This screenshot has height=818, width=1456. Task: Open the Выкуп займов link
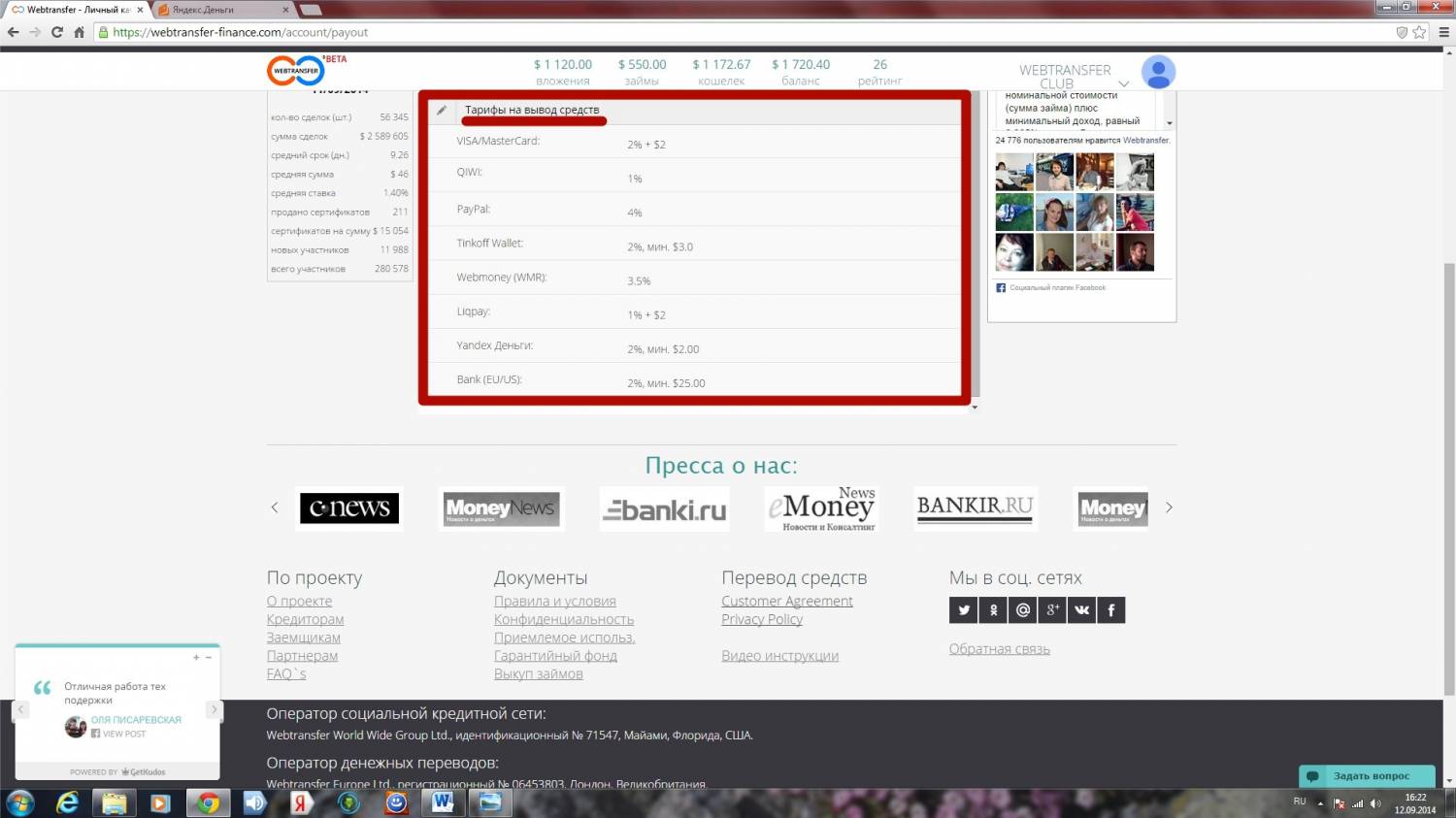(x=538, y=673)
